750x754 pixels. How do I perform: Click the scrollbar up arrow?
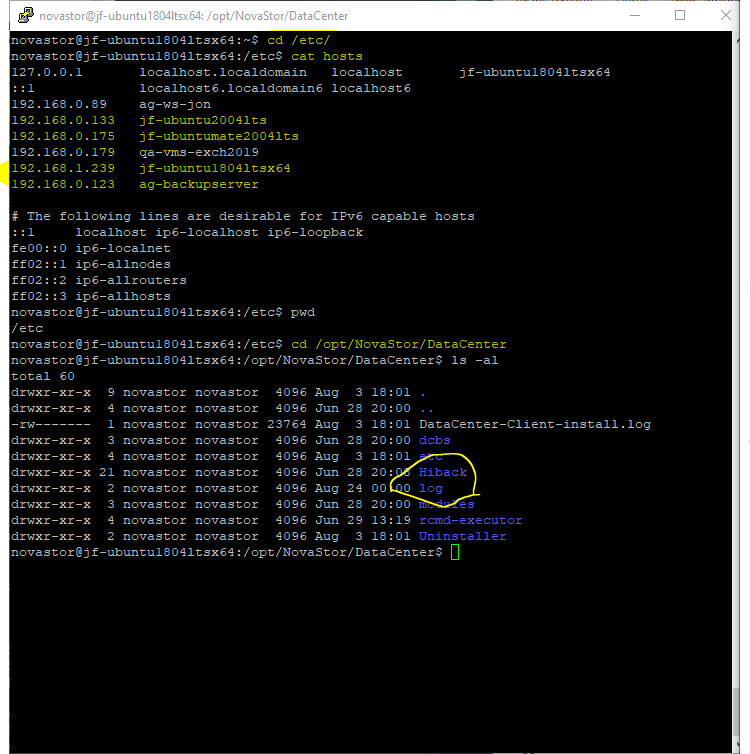[x=738, y=42]
